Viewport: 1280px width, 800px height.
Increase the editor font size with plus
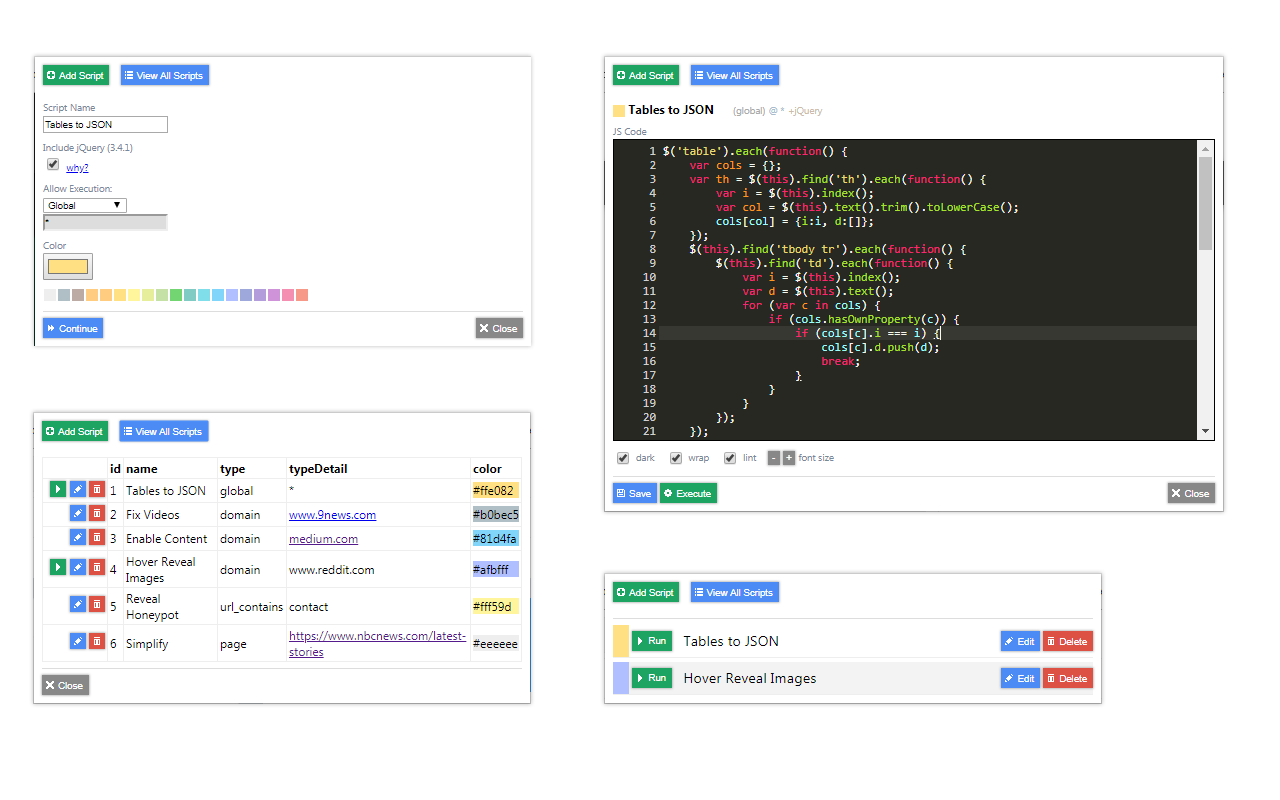(788, 458)
